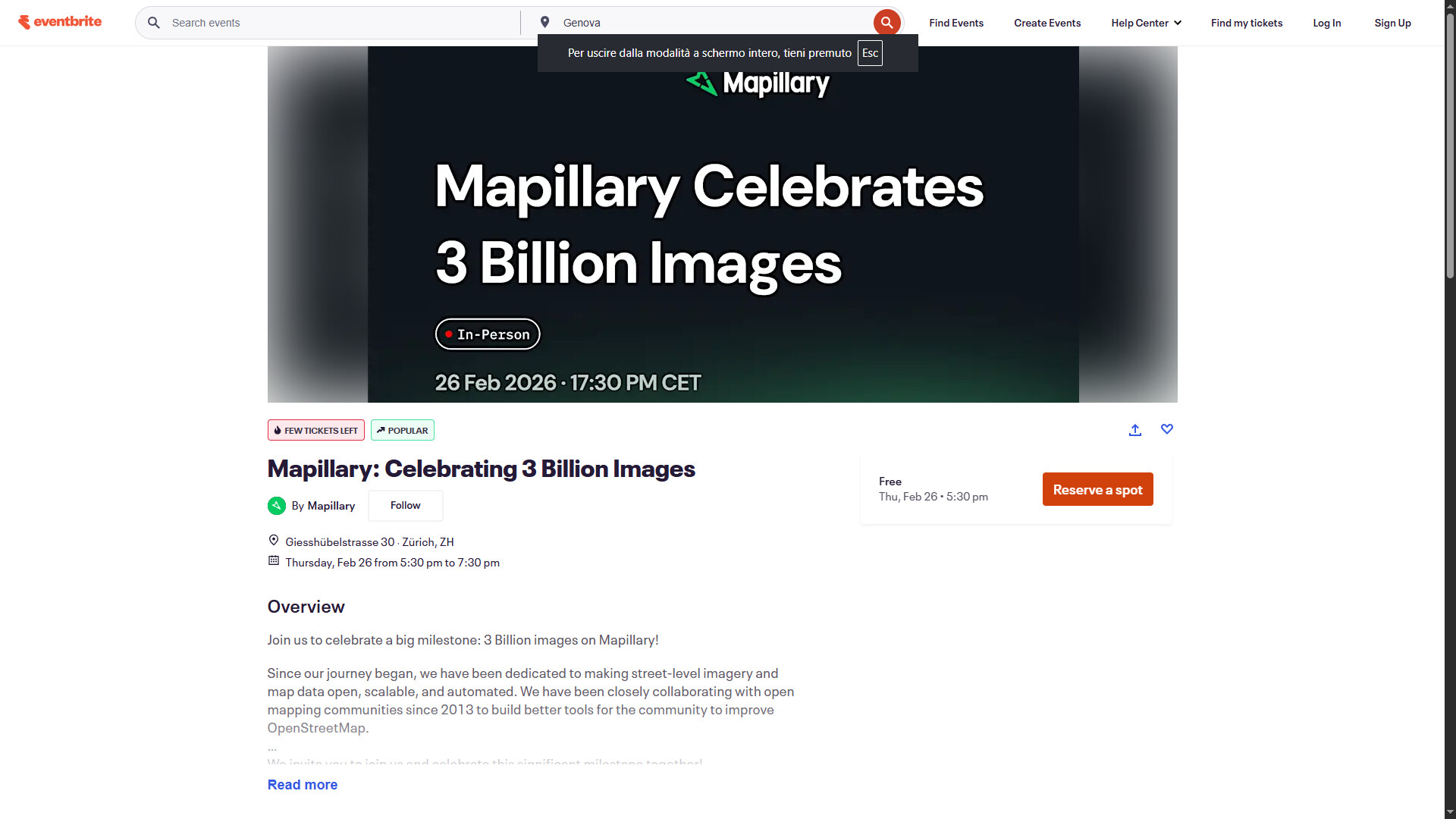The width and height of the screenshot is (1456, 819).
Task: Open Find Events menu item
Action: coord(955,23)
